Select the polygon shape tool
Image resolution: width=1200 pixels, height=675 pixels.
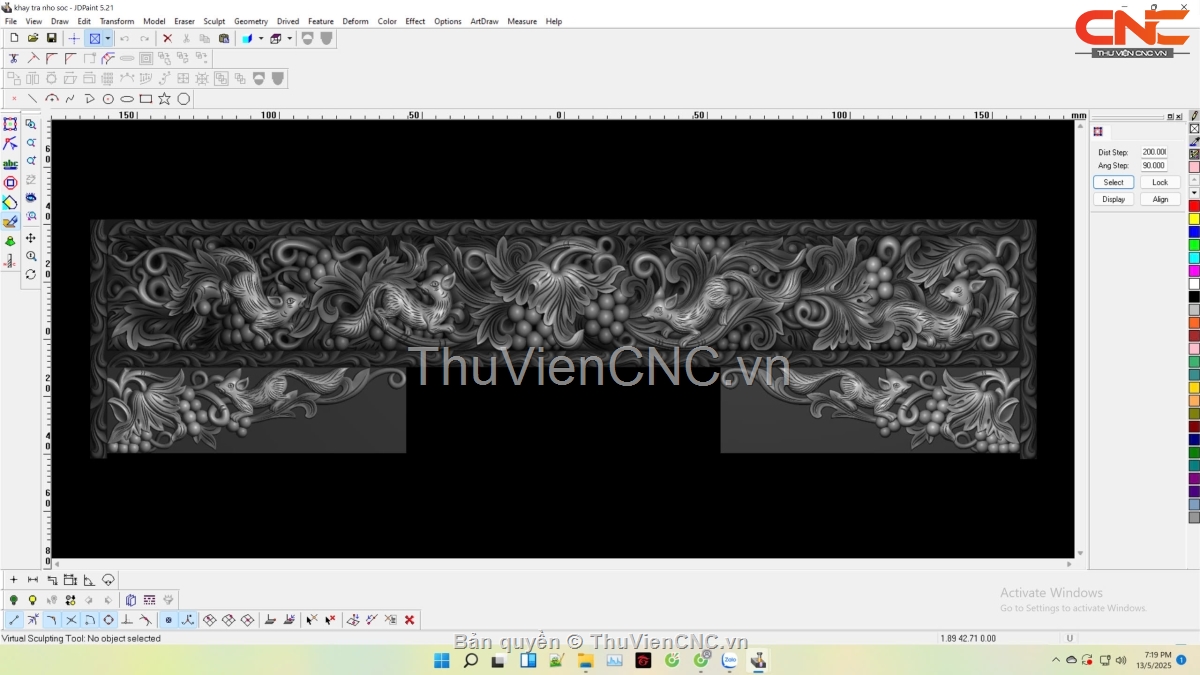tap(184, 99)
